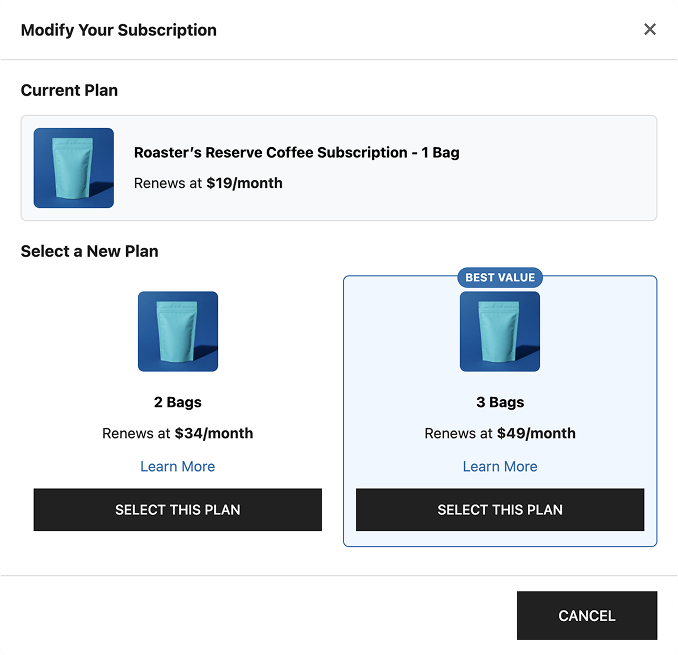Click the 2 Bags plan coffee bag image
Screen dimensions: 678x655
pyautogui.click(x=178, y=331)
